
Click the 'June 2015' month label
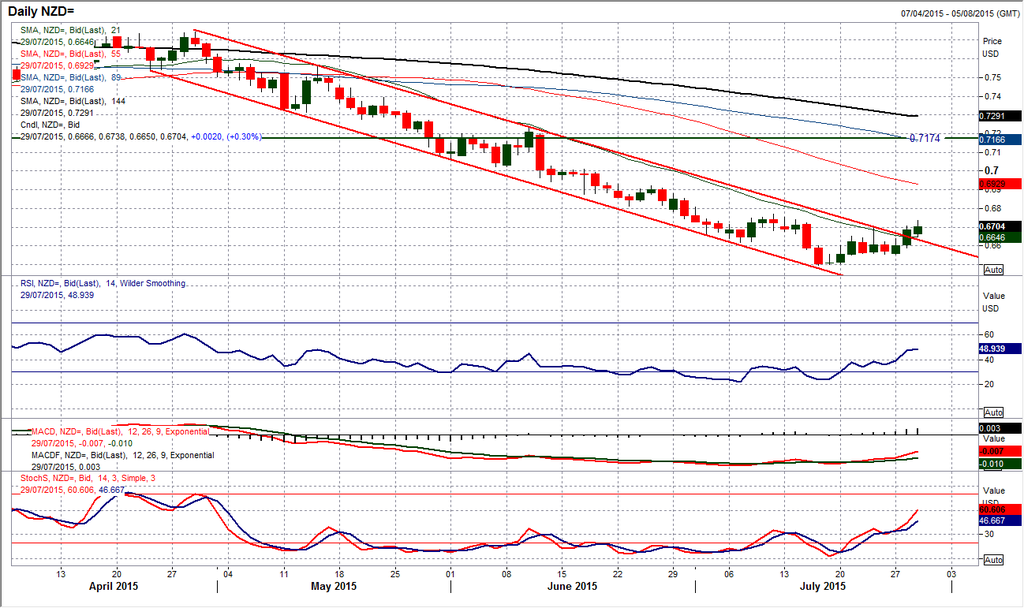click(x=572, y=586)
